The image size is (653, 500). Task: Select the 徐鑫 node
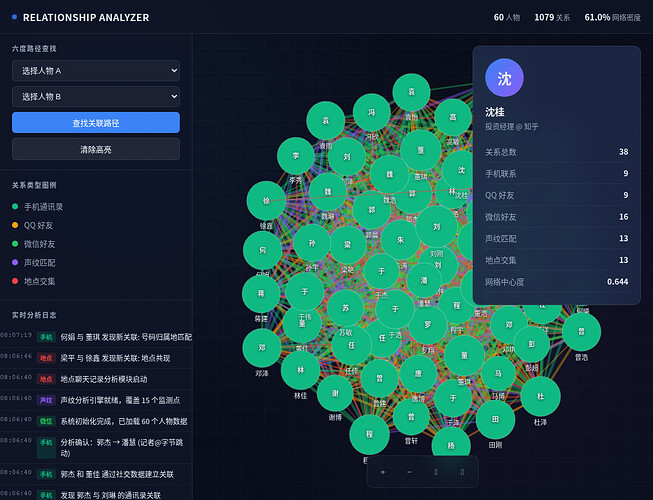266,200
